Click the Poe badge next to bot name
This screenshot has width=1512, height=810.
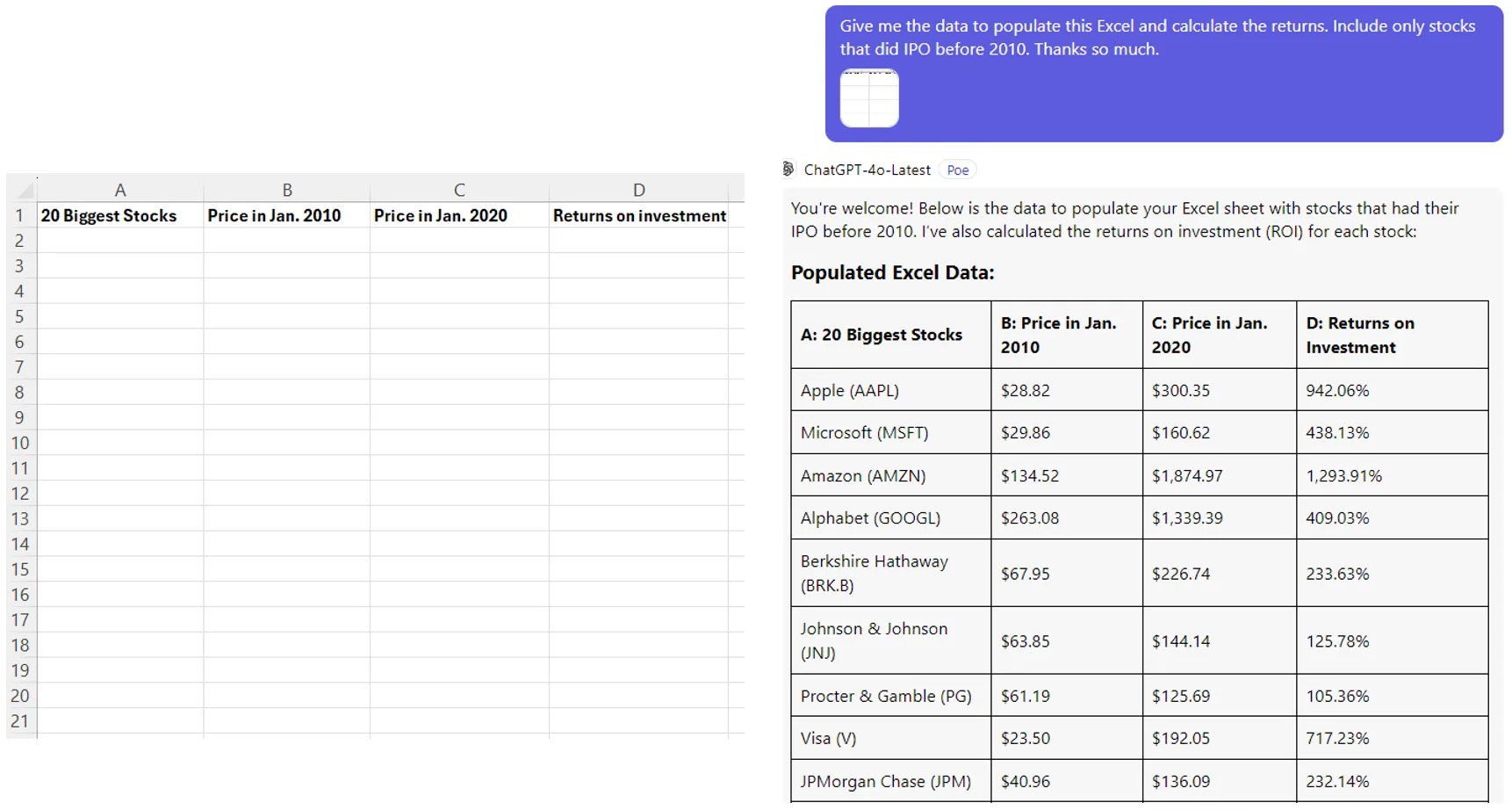[957, 170]
